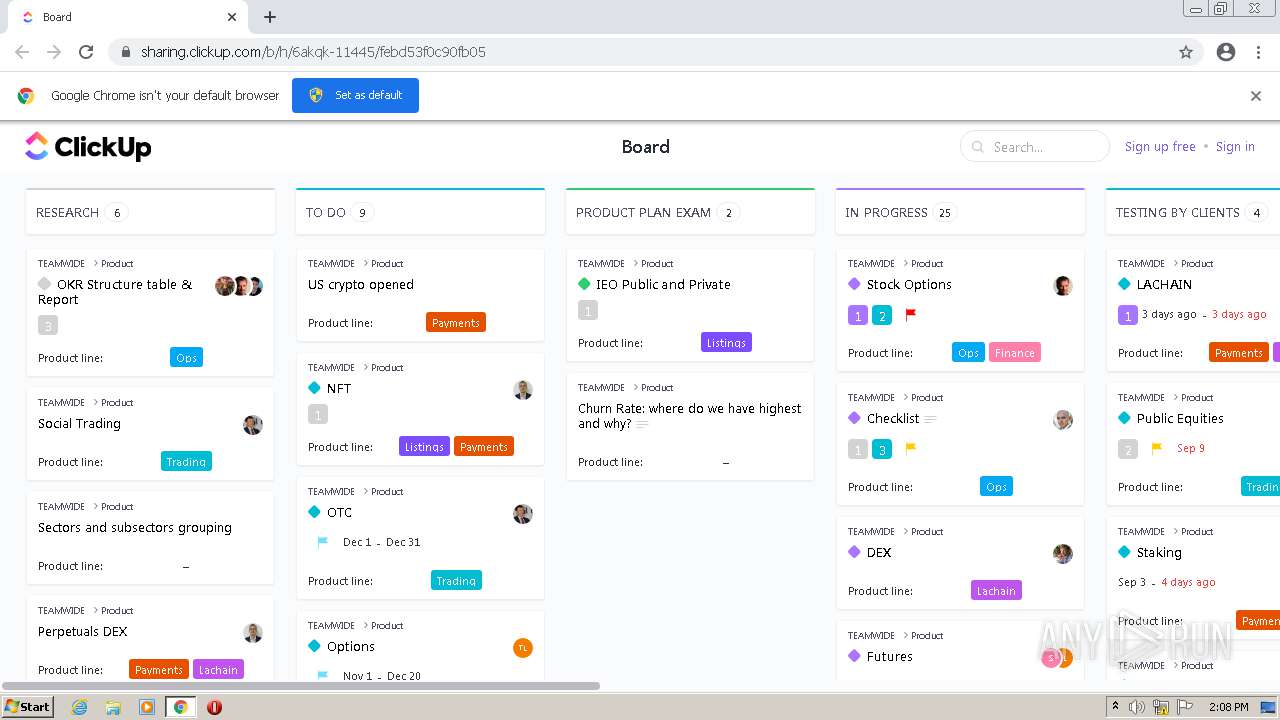
Task: Click the assignee avatar on DEX card
Action: (x=1063, y=554)
